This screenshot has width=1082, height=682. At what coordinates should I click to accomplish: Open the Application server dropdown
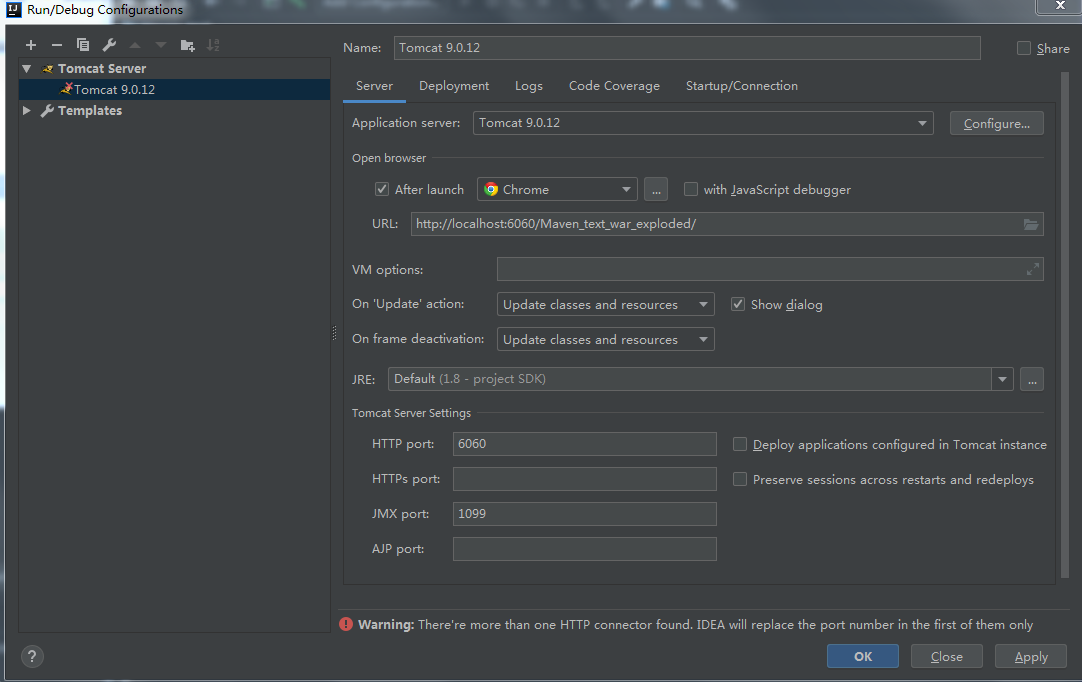703,123
